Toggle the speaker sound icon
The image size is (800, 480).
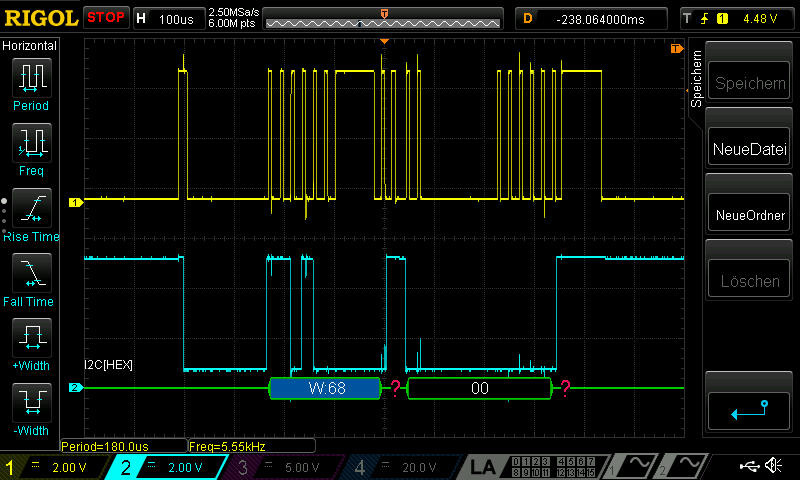(773, 466)
